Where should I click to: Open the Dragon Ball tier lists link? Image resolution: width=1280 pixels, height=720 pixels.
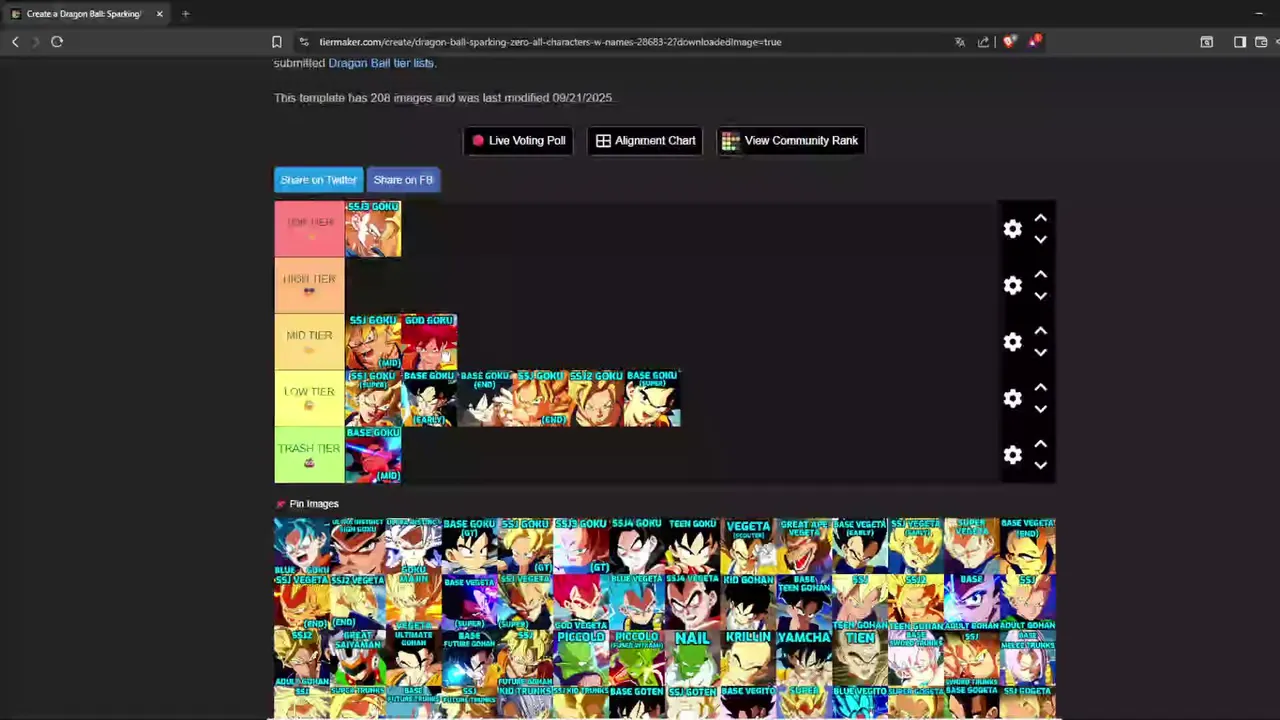point(381,63)
